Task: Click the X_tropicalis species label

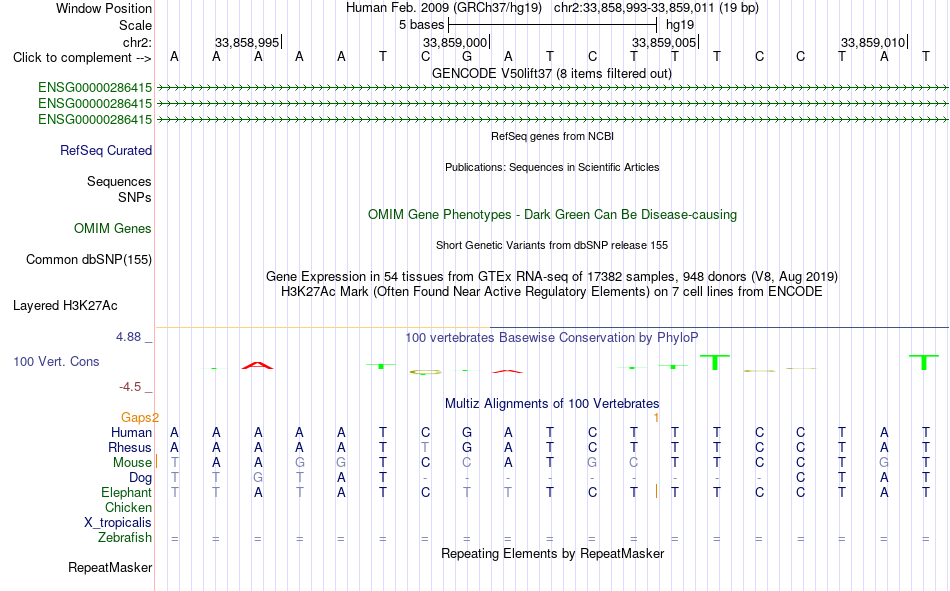Action: [118, 523]
